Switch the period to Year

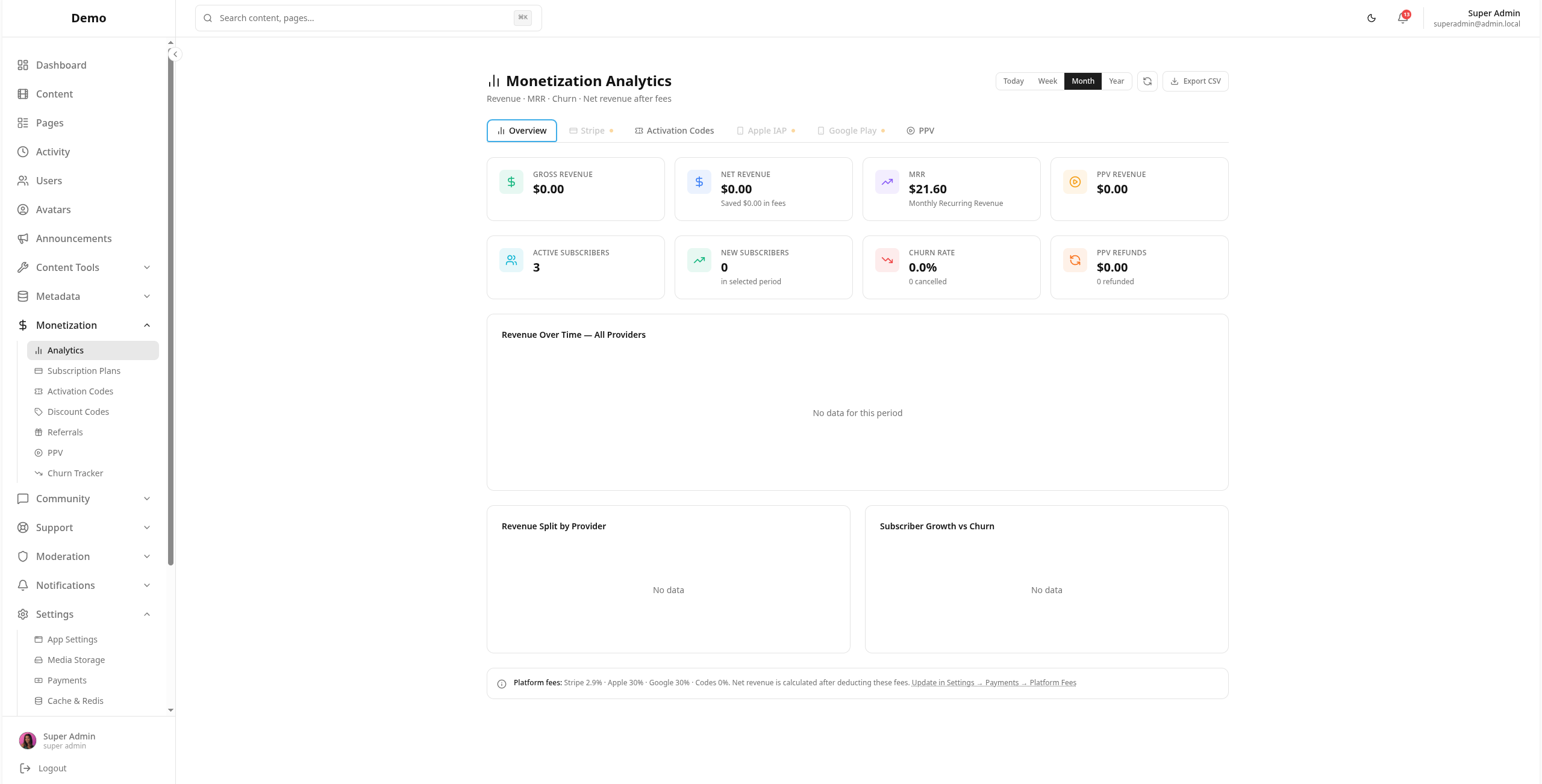(x=1116, y=81)
